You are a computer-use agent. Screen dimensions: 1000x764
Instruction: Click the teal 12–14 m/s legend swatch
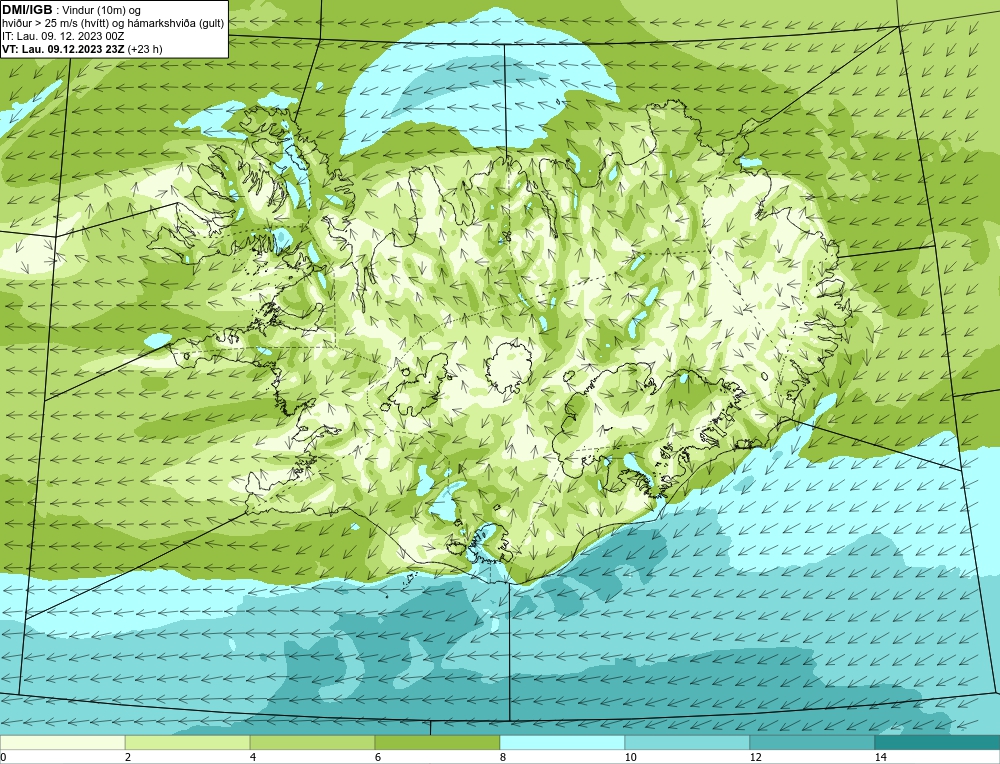(x=812, y=742)
